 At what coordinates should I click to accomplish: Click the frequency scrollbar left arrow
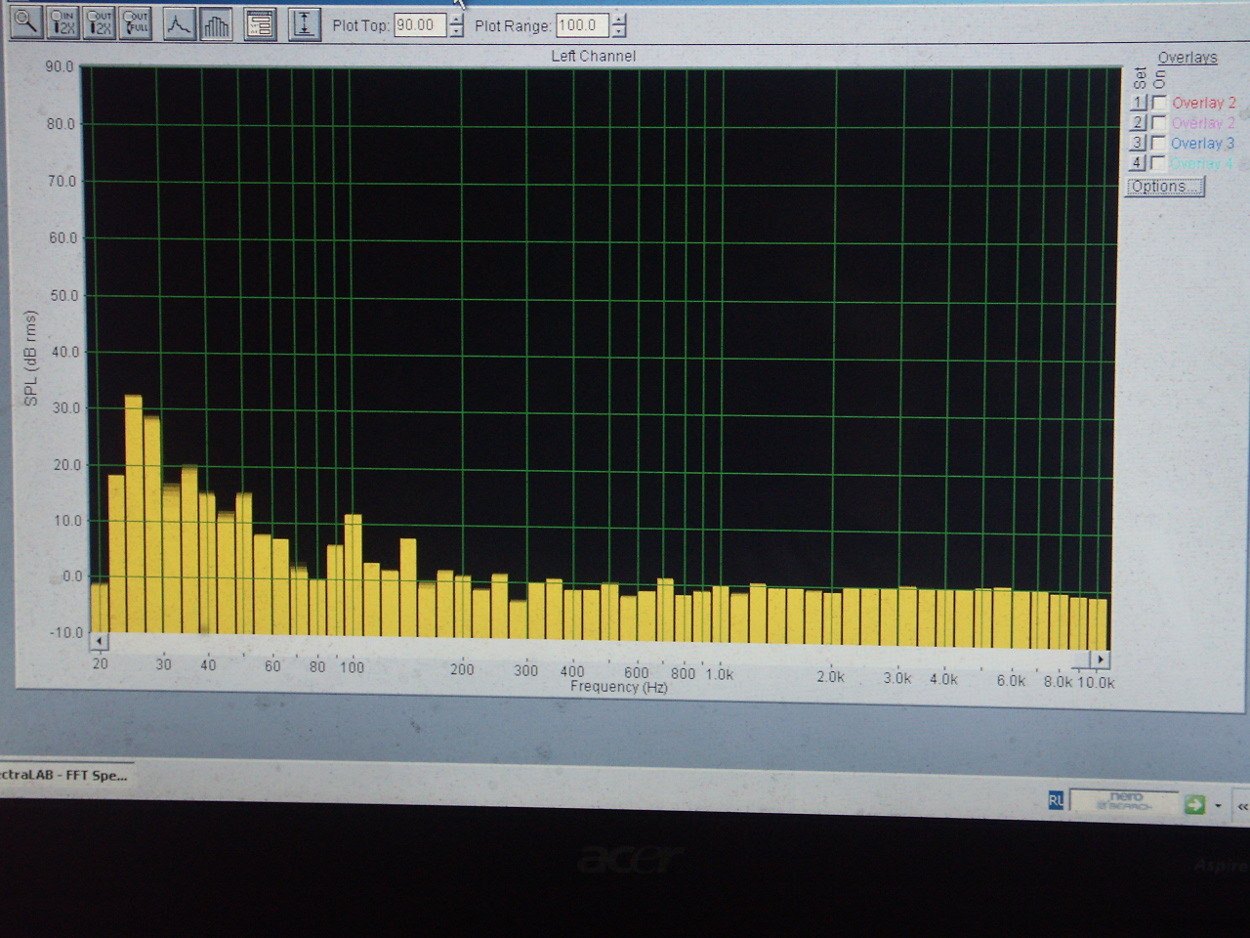click(99, 641)
